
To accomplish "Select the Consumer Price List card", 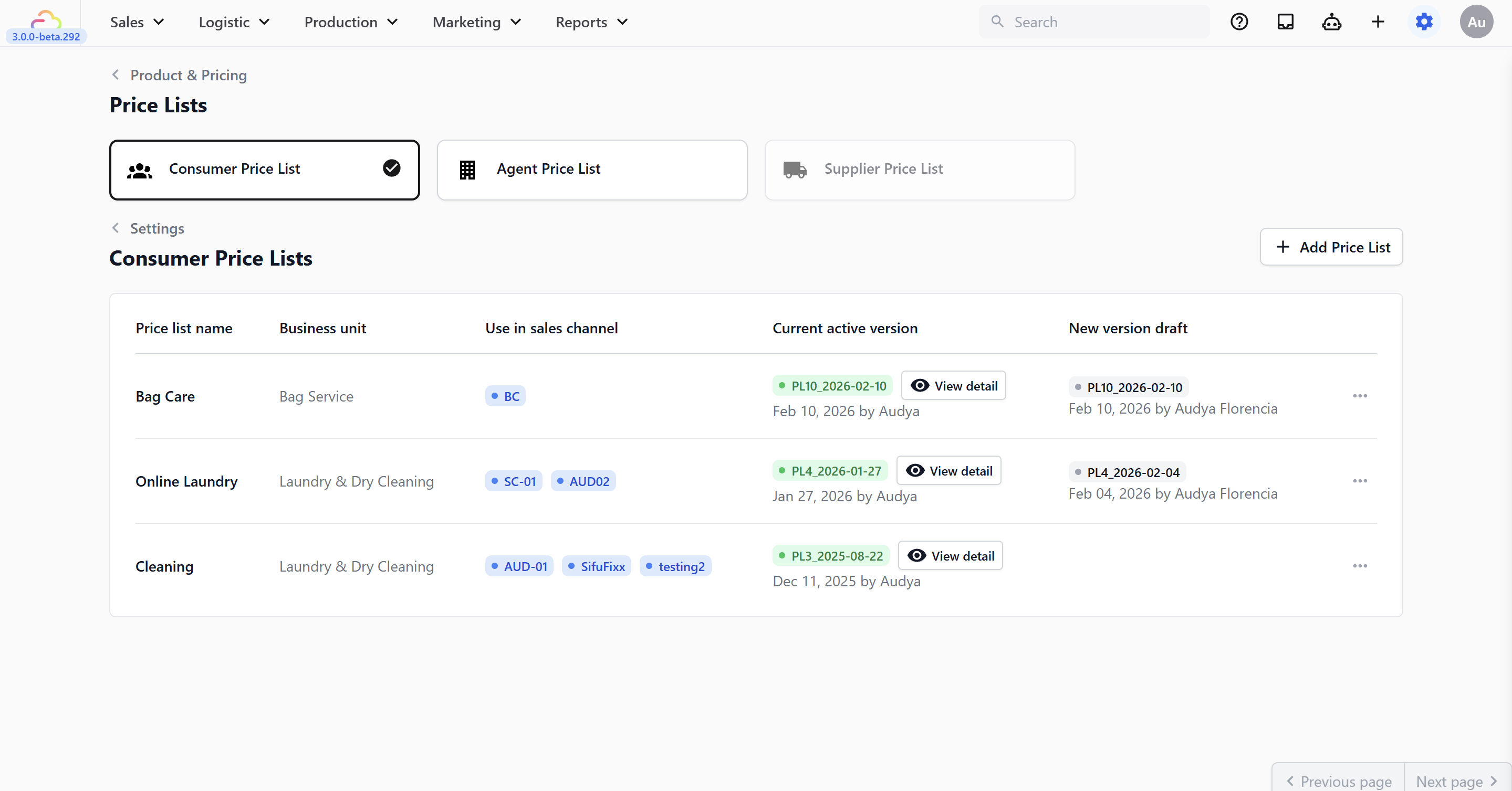I will [264, 170].
